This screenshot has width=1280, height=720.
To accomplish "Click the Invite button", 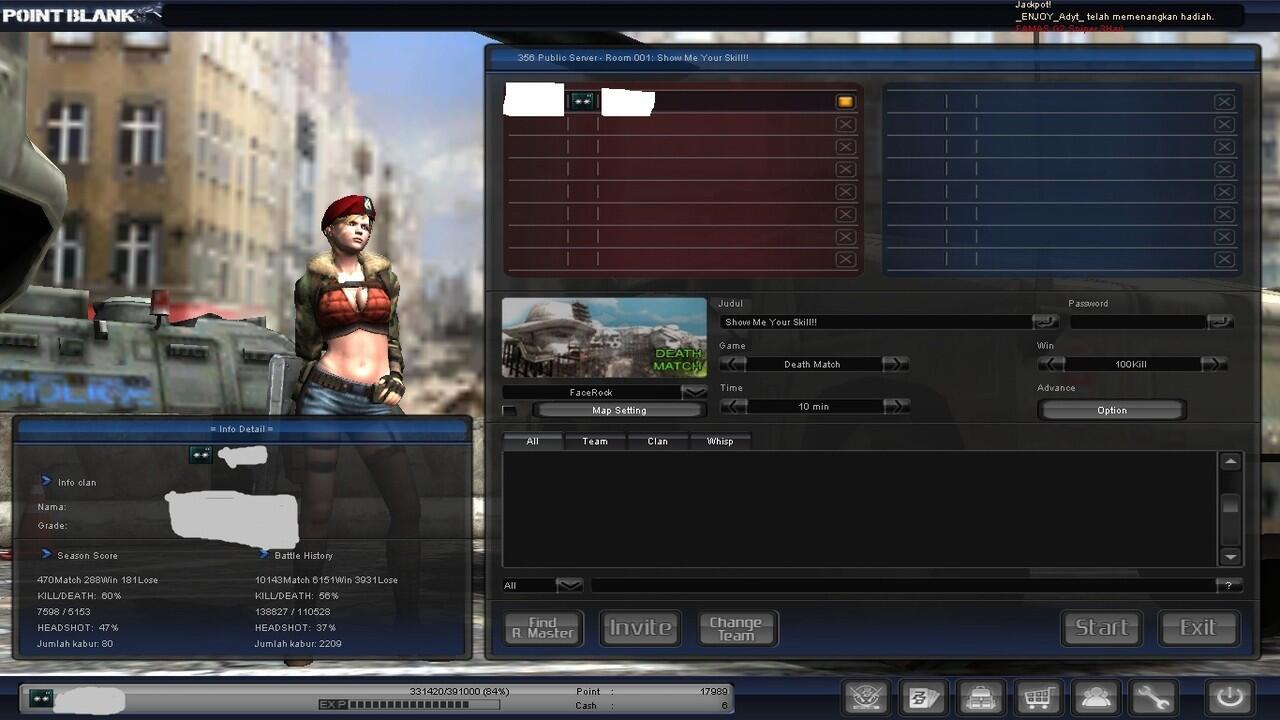I will point(640,628).
